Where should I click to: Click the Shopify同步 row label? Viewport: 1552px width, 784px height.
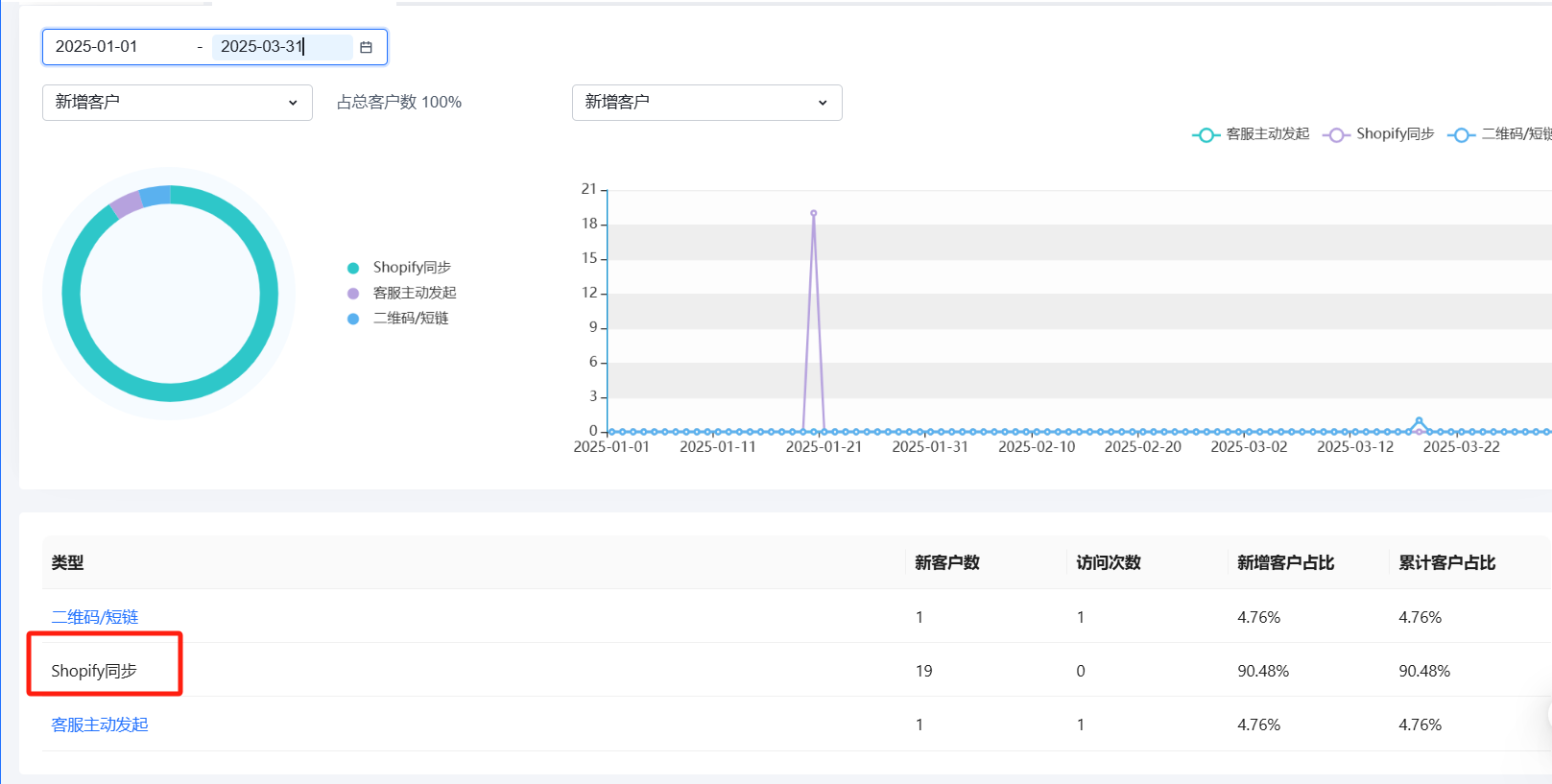point(94,671)
